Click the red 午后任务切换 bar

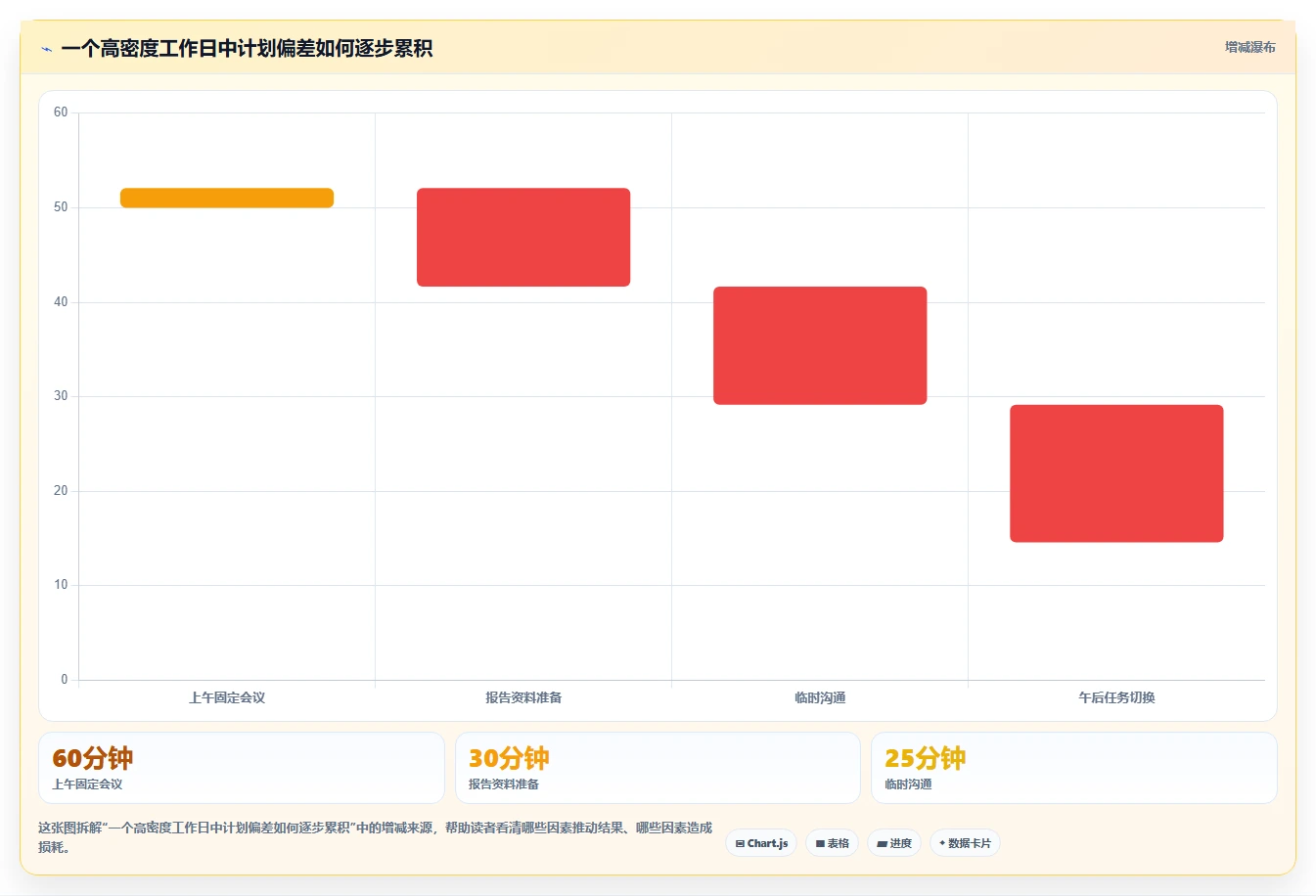pyautogui.click(x=1116, y=473)
